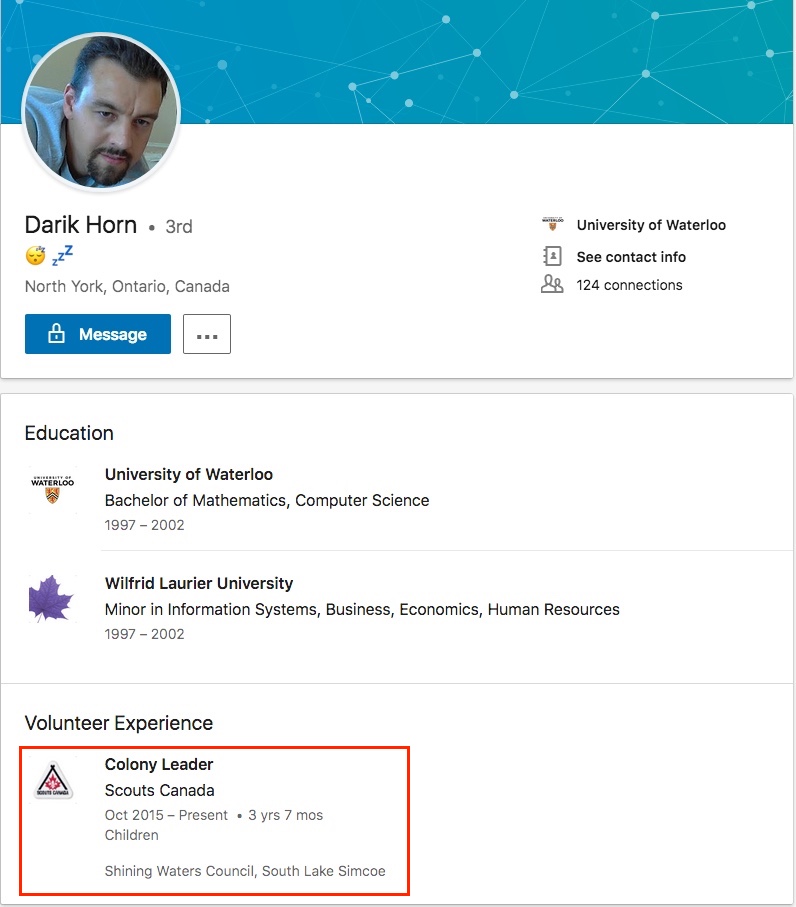The height and width of the screenshot is (907, 796).
Task: Click the Wilfrid Laurier purple maple leaf logo
Action: click(x=51, y=598)
